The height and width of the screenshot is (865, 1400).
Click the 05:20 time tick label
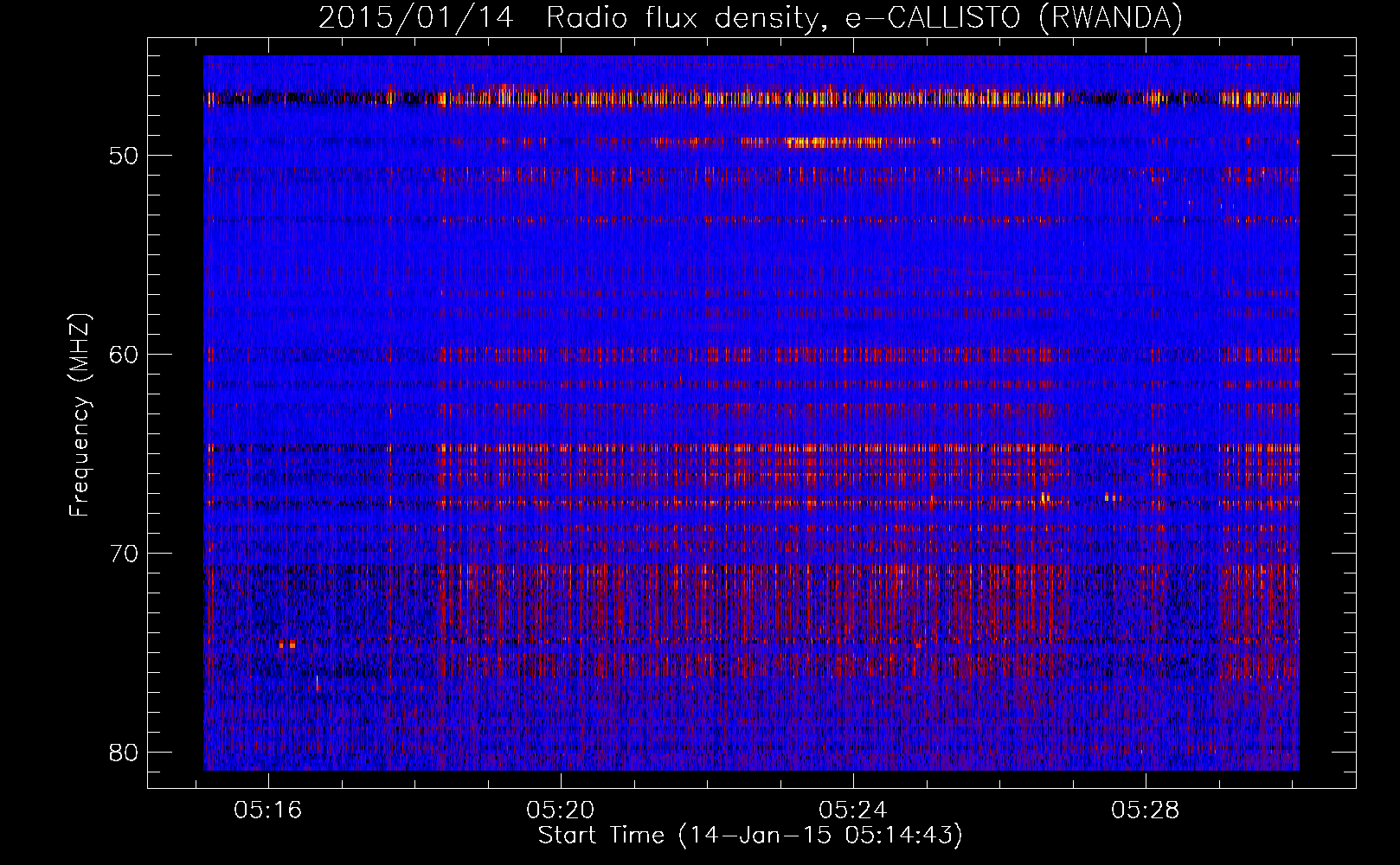561,811
